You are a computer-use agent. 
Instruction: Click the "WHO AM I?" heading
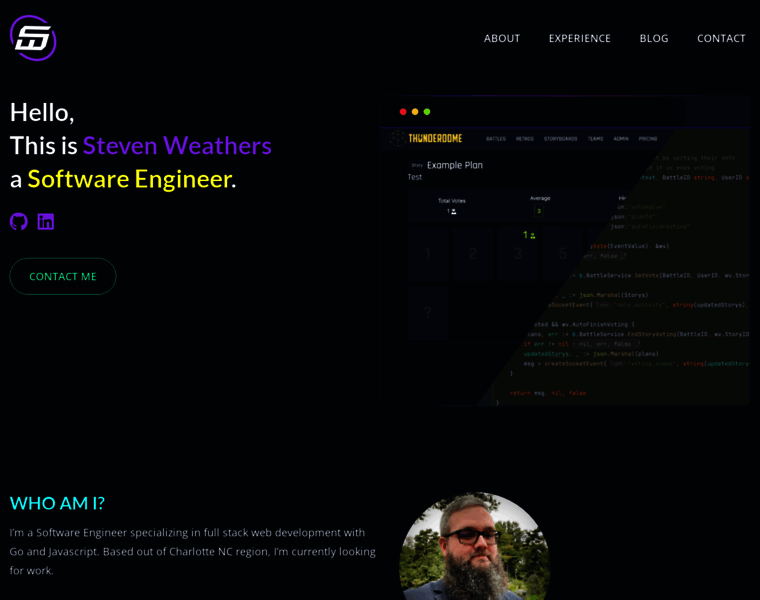(57, 503)
